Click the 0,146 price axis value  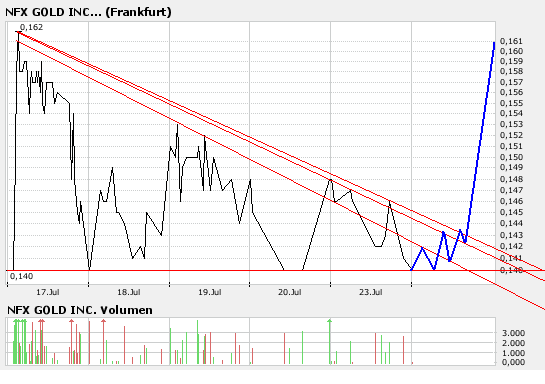pos(511,201)
